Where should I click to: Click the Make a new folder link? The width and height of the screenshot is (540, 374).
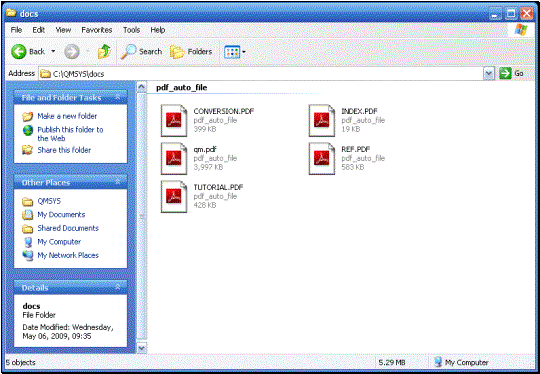[67, 116]
